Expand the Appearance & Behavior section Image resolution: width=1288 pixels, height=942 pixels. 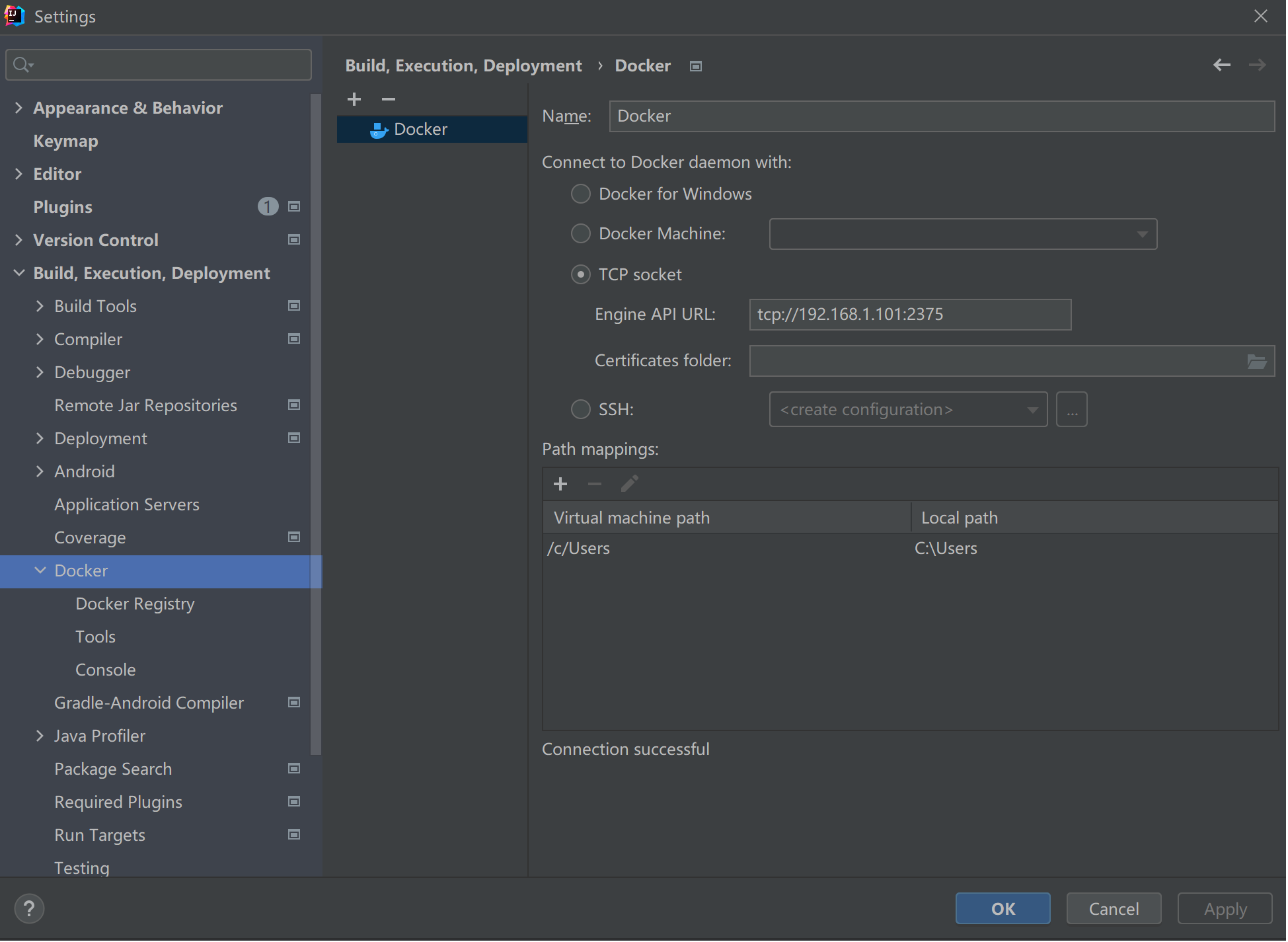coord(19,108)
